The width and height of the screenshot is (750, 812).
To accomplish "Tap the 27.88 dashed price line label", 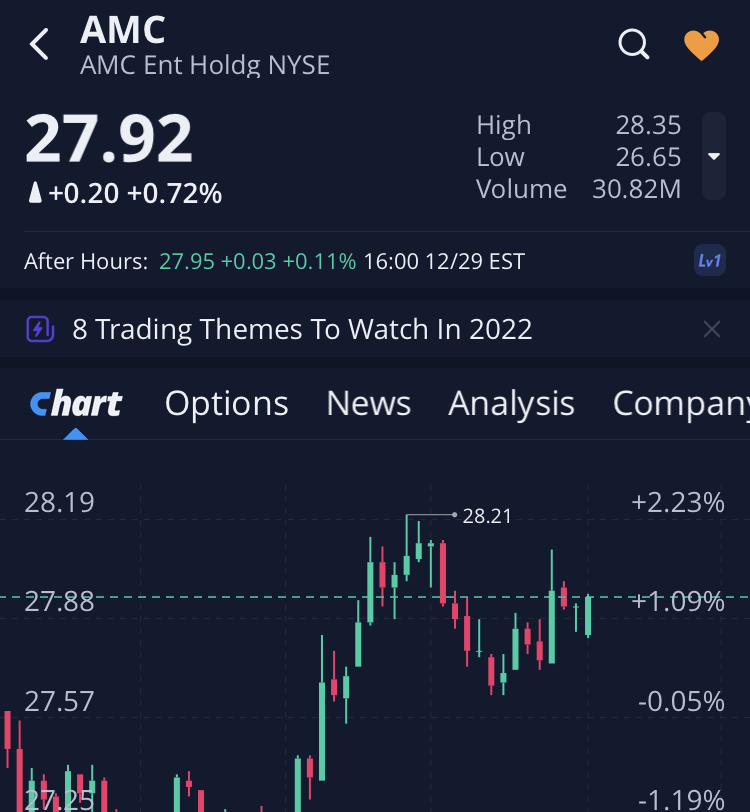I will (x=59, y=601).
